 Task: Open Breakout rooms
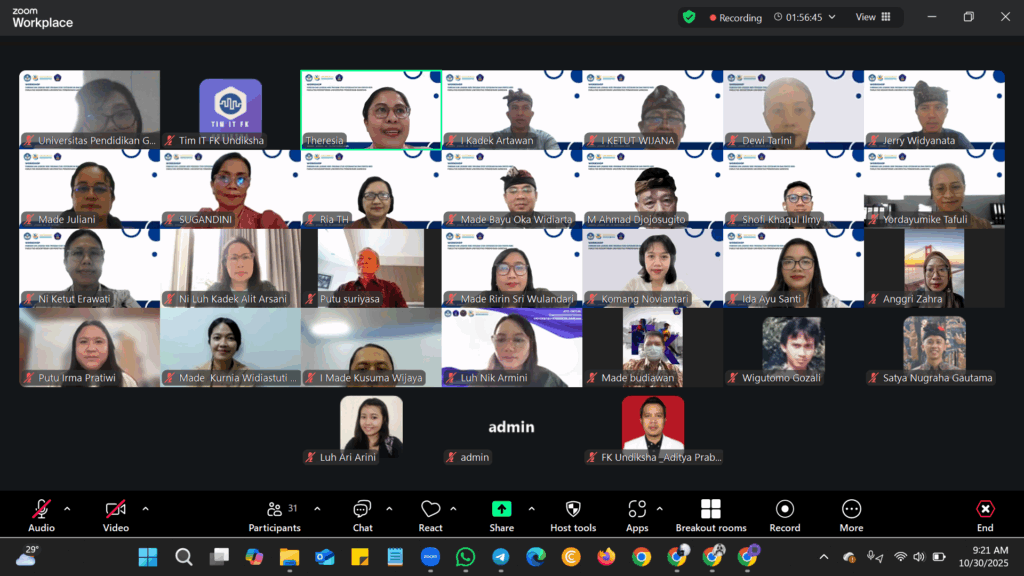pyautogui.click(x=710, y=515)
